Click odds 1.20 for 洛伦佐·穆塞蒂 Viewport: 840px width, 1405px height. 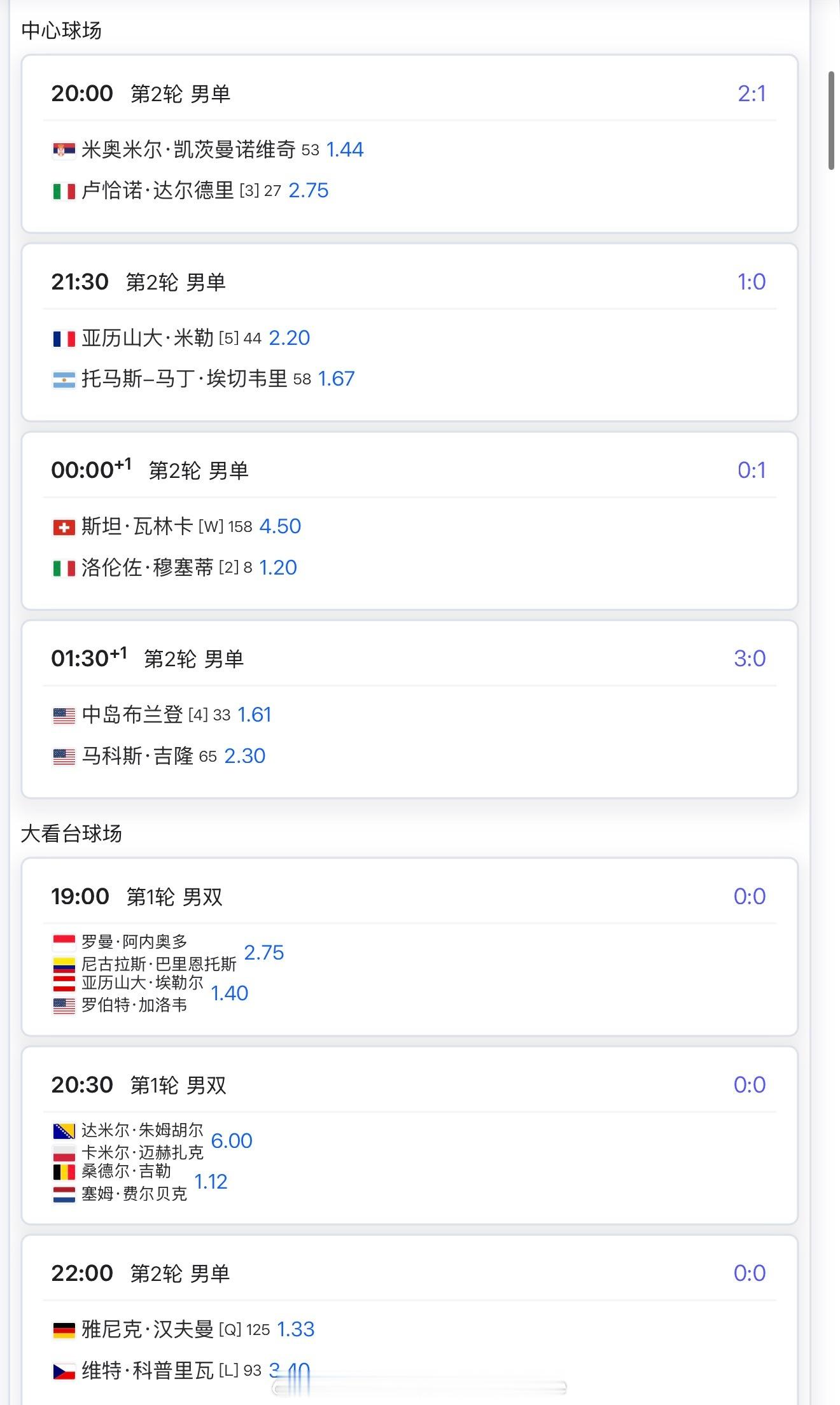click(278, 568)
